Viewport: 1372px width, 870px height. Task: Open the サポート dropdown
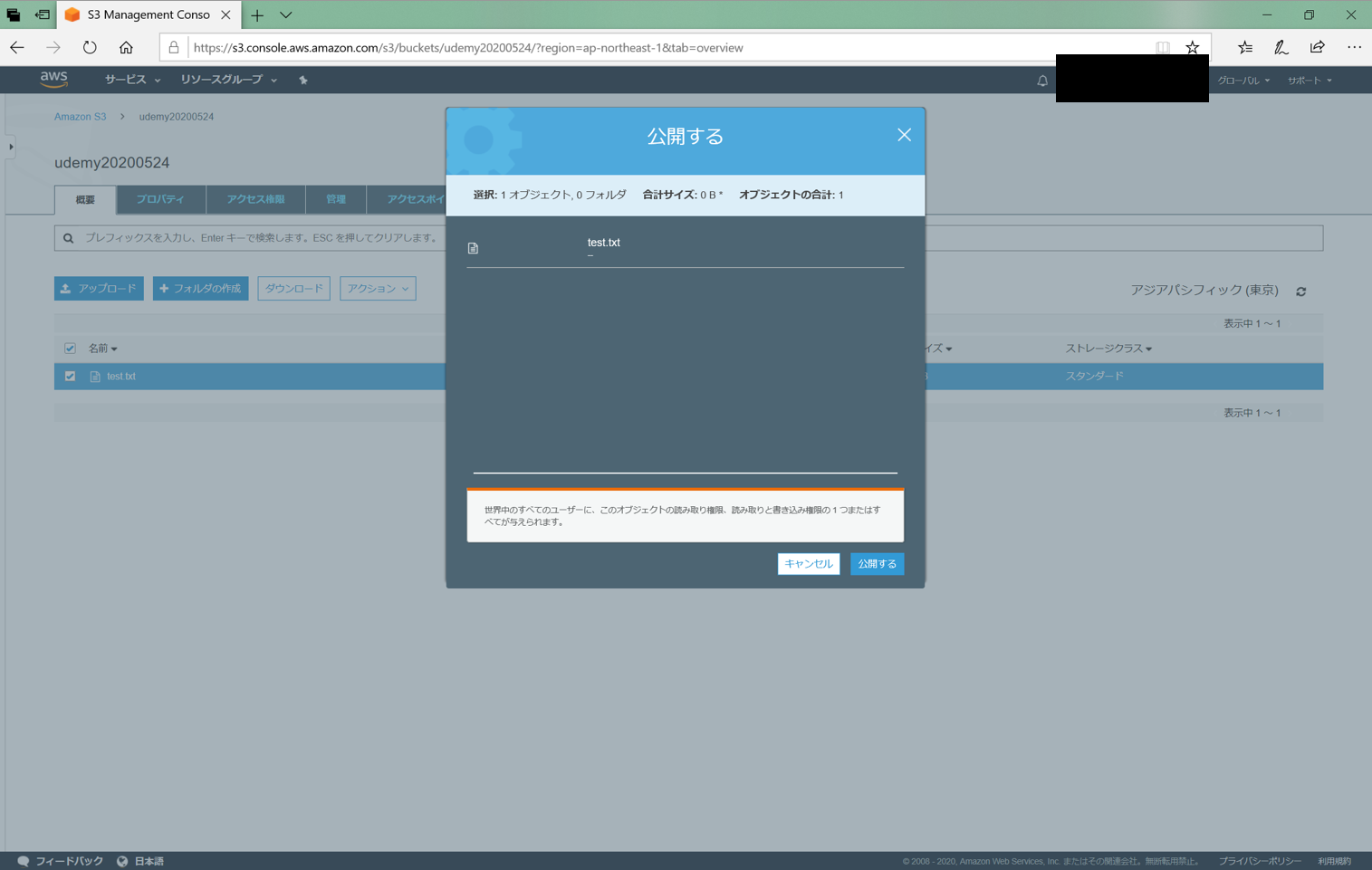tap(1310, 81)
